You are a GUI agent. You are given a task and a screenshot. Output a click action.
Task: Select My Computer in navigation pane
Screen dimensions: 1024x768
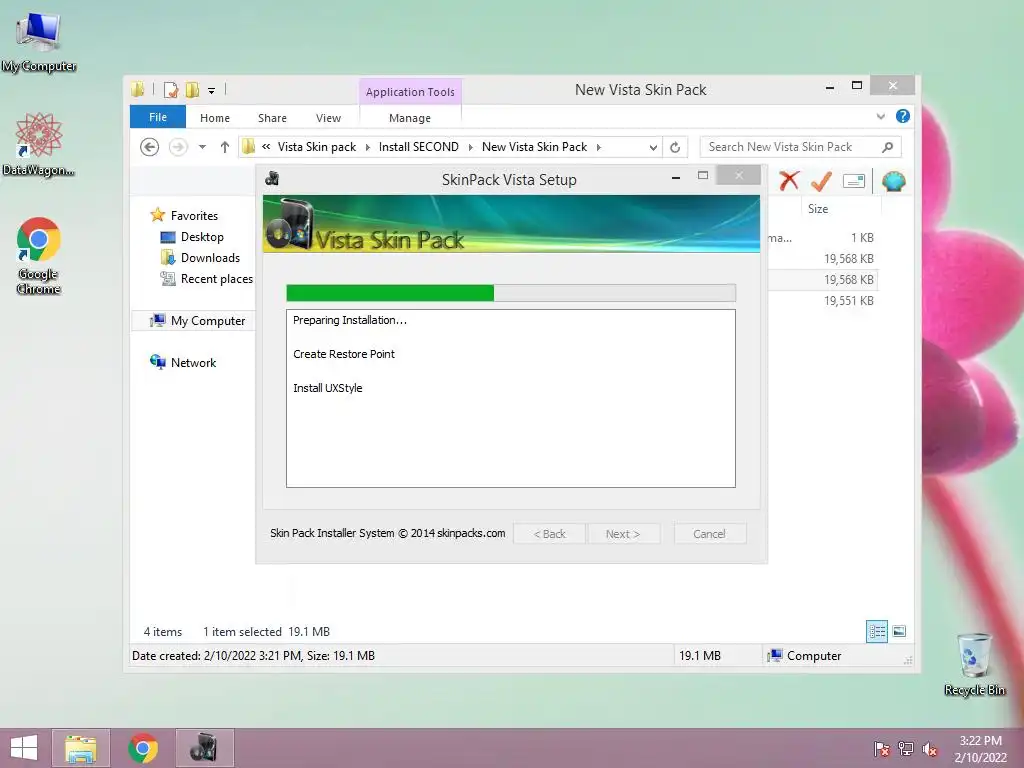(x=208, y=321)
